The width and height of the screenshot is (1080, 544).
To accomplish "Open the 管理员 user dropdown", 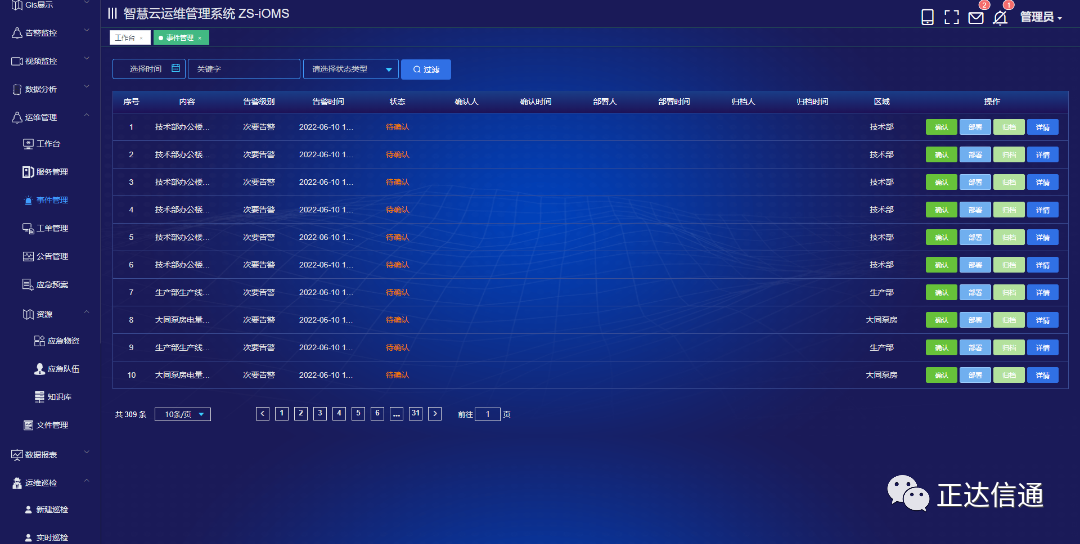I will tap(1040, 17).
